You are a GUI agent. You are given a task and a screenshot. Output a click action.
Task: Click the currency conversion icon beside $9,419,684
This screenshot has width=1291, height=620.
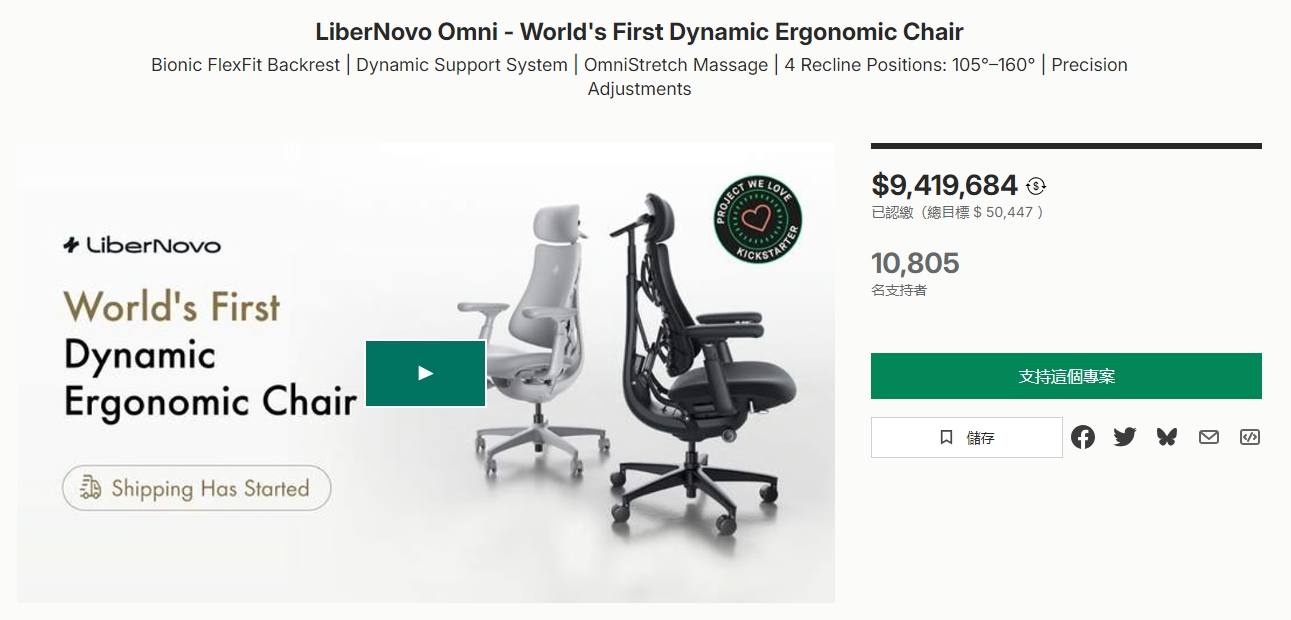click(x=1036, y=186)
